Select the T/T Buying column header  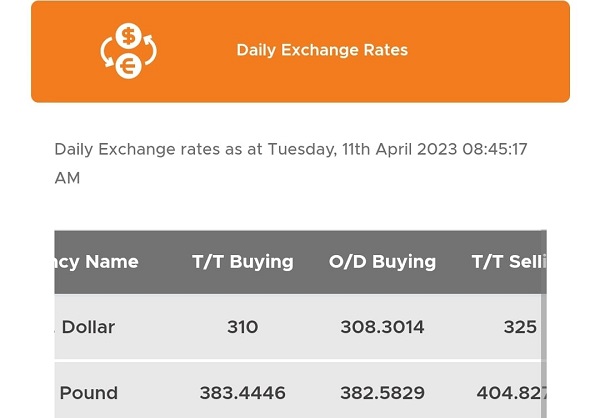coord(243,262)
